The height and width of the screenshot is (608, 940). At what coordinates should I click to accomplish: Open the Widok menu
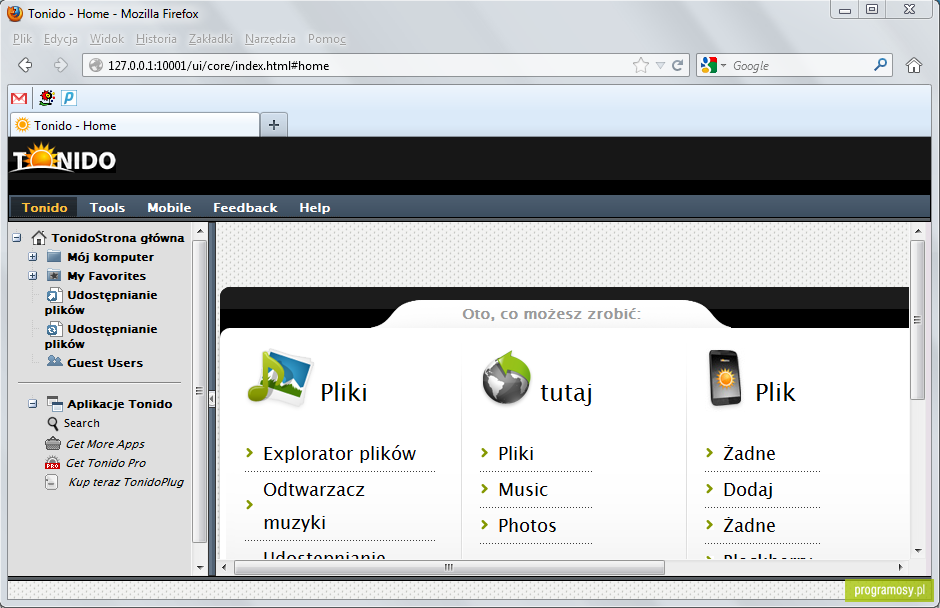[107, 39]
